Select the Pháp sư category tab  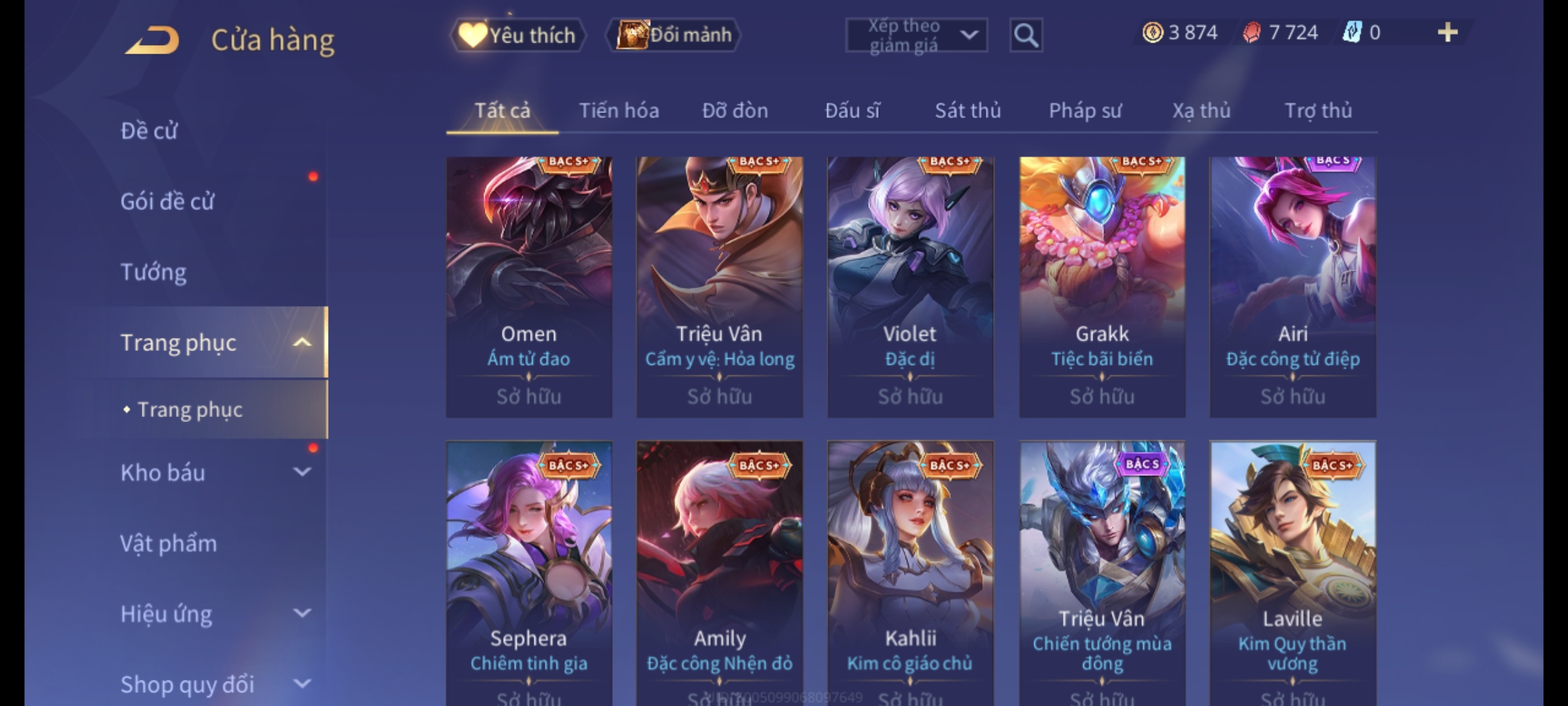1085,110
